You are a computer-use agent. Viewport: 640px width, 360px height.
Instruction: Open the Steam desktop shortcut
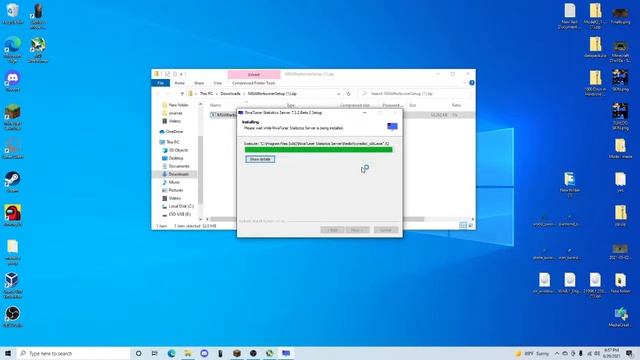13,182
